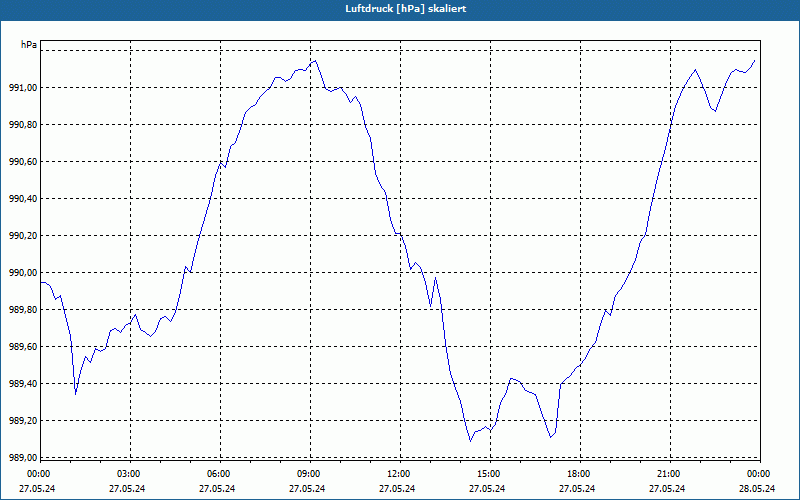800x500 pixels.
Task: Click the 989,80 axis value
Action: pyautogui.click(x=23, y=310)
